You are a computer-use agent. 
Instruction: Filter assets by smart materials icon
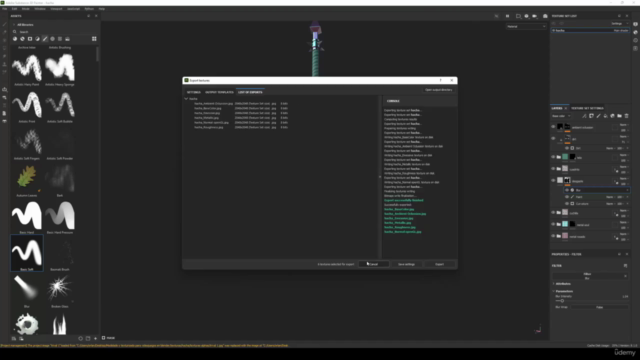(22, 39)
